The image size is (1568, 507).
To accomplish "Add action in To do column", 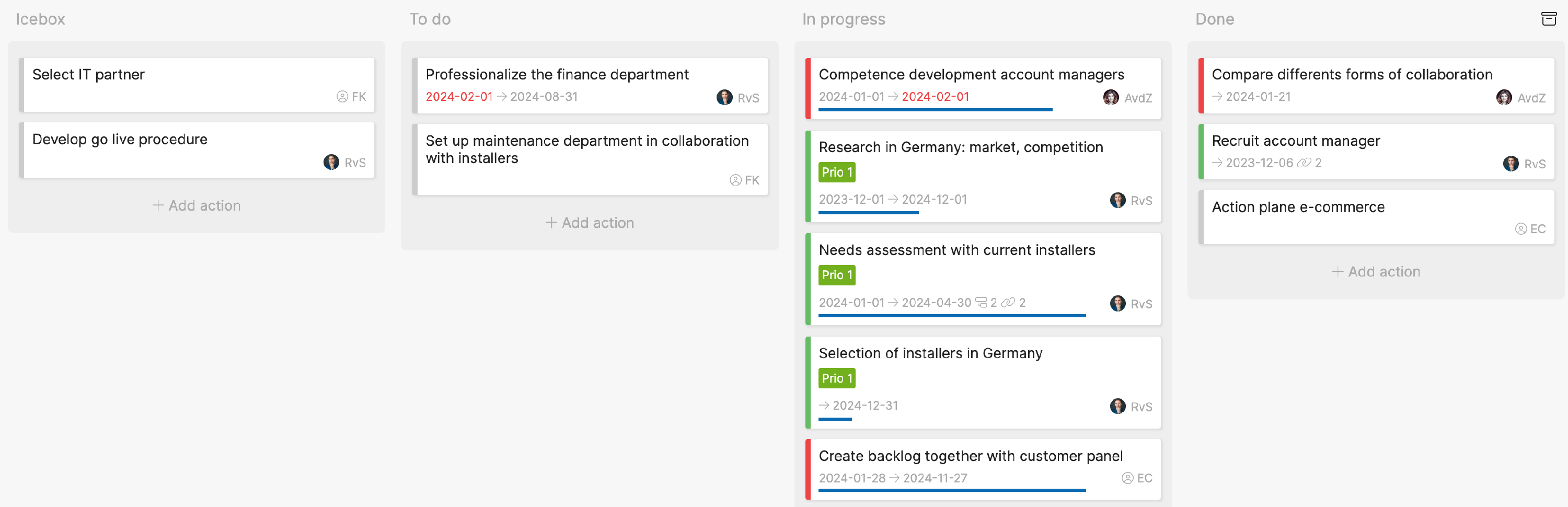I will 589,223.
